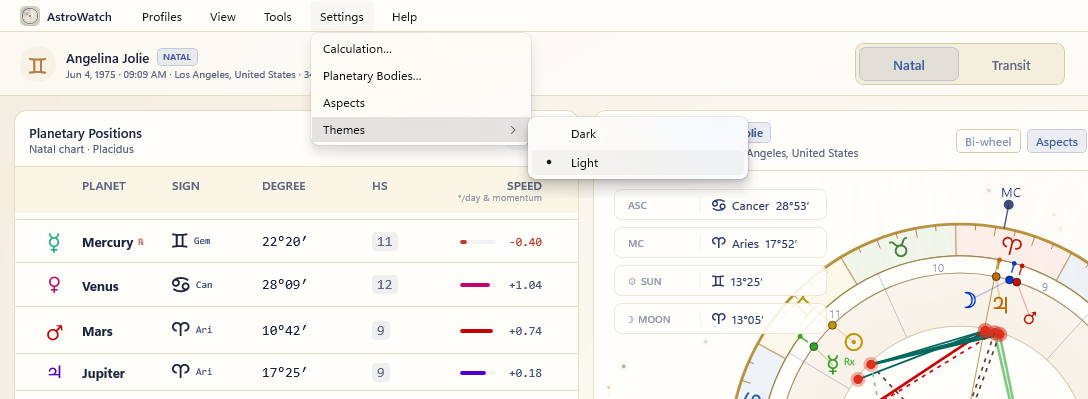Click the DEGREE column header
The image size is (1088, 399).
click(284, 186)
